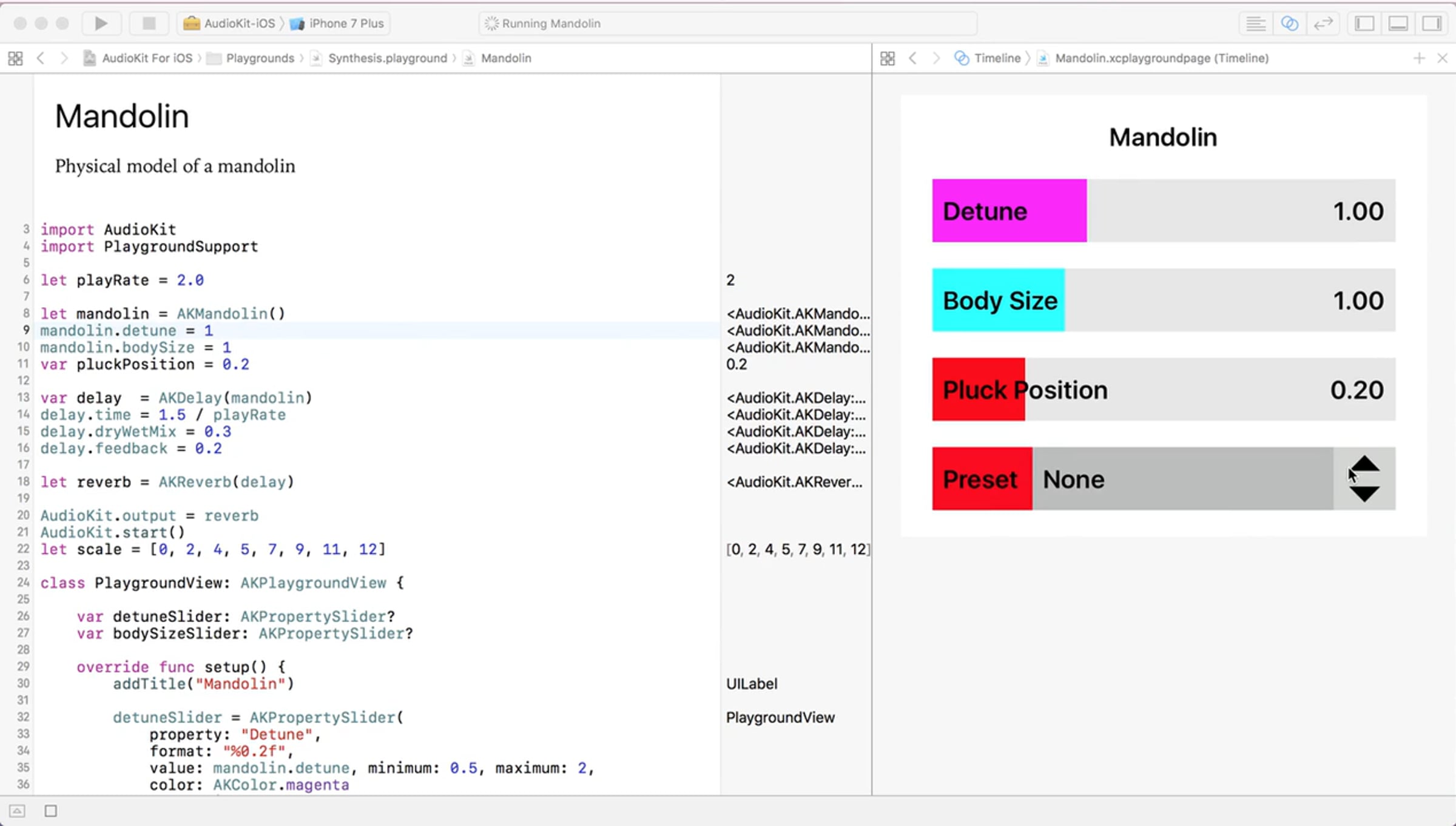
Task: Add a new assistant editor pane
Action: [x=1418, y=58]
